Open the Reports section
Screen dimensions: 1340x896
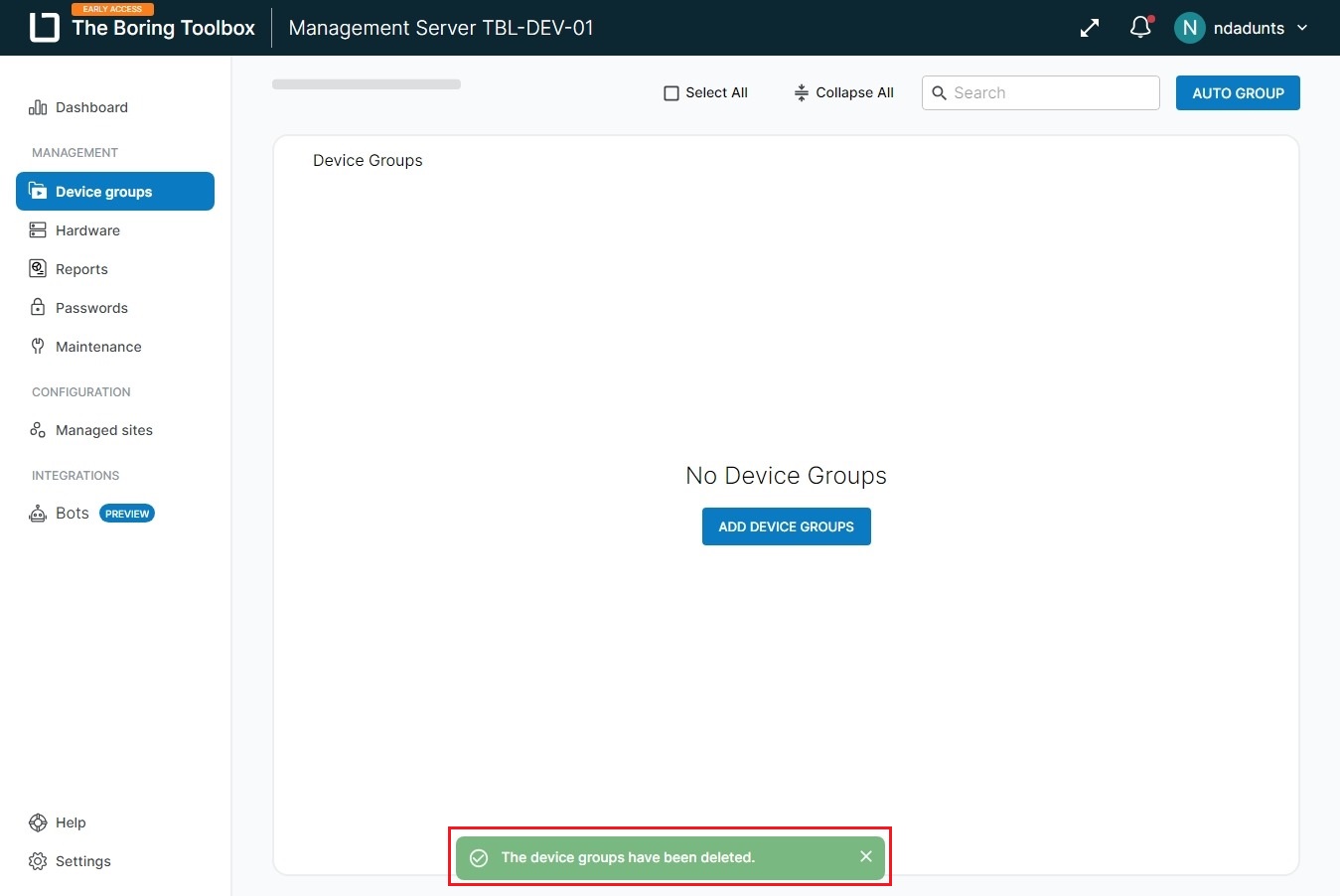pyautogui.click(x=81, y=269)
